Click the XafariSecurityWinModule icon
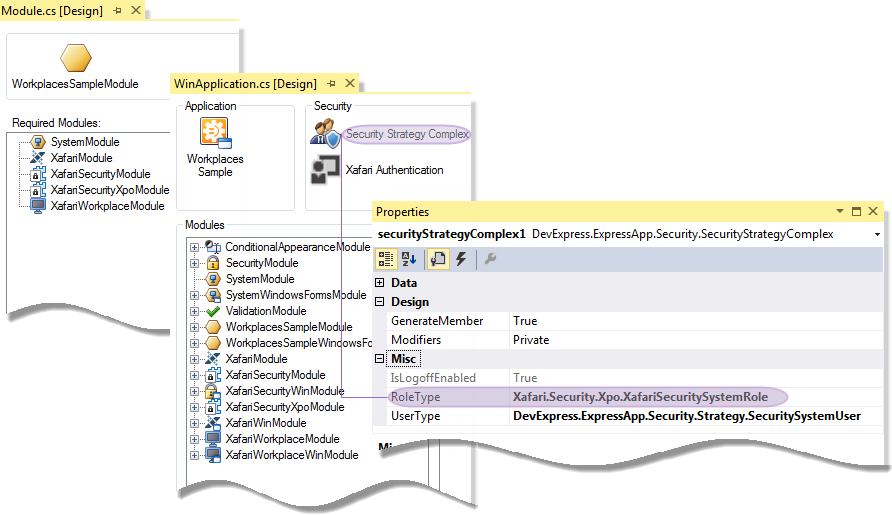Viewport: 892px width, 515px height. [x=213, y=391]
